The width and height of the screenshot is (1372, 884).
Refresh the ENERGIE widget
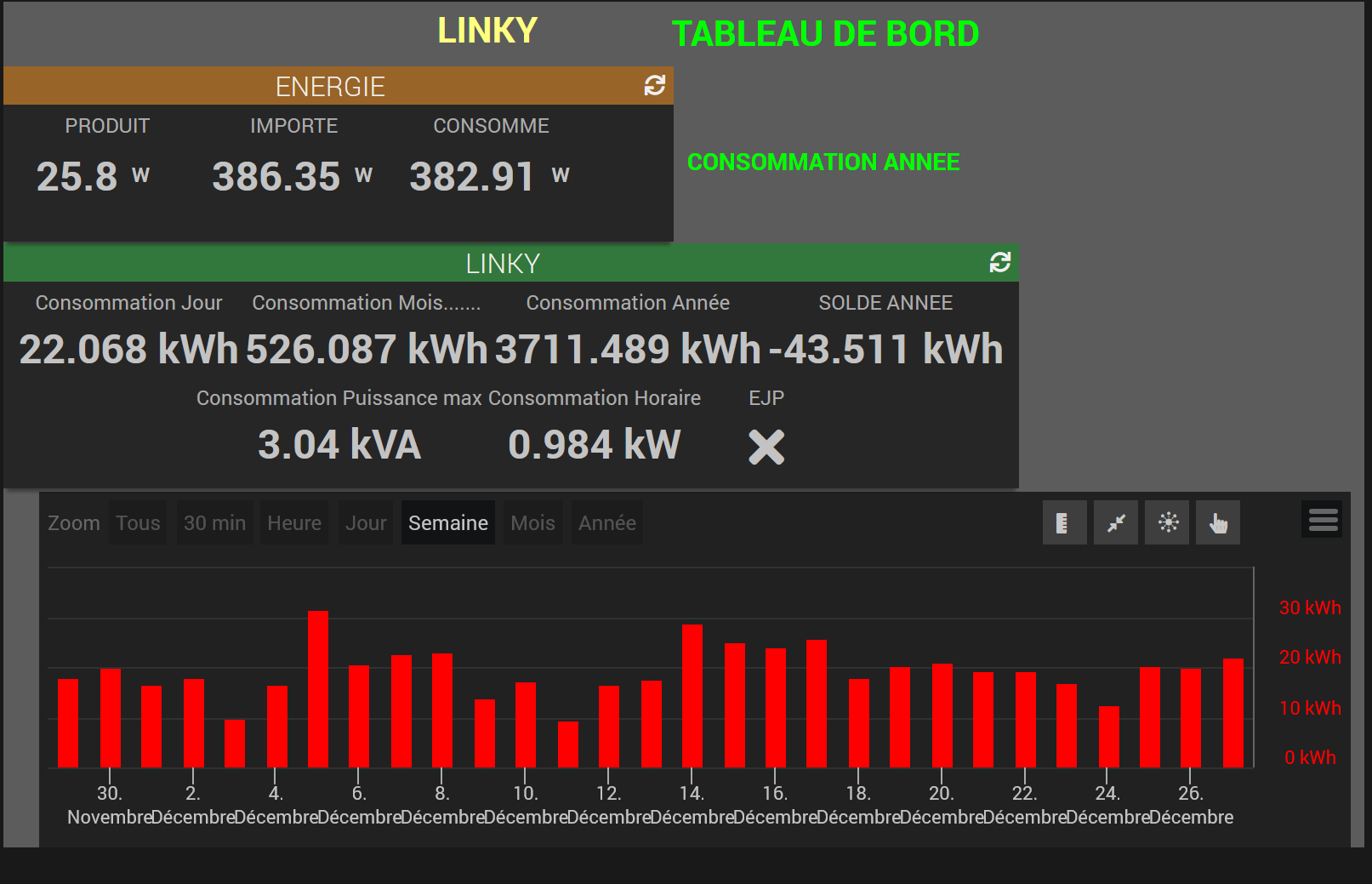coord(654,85)
